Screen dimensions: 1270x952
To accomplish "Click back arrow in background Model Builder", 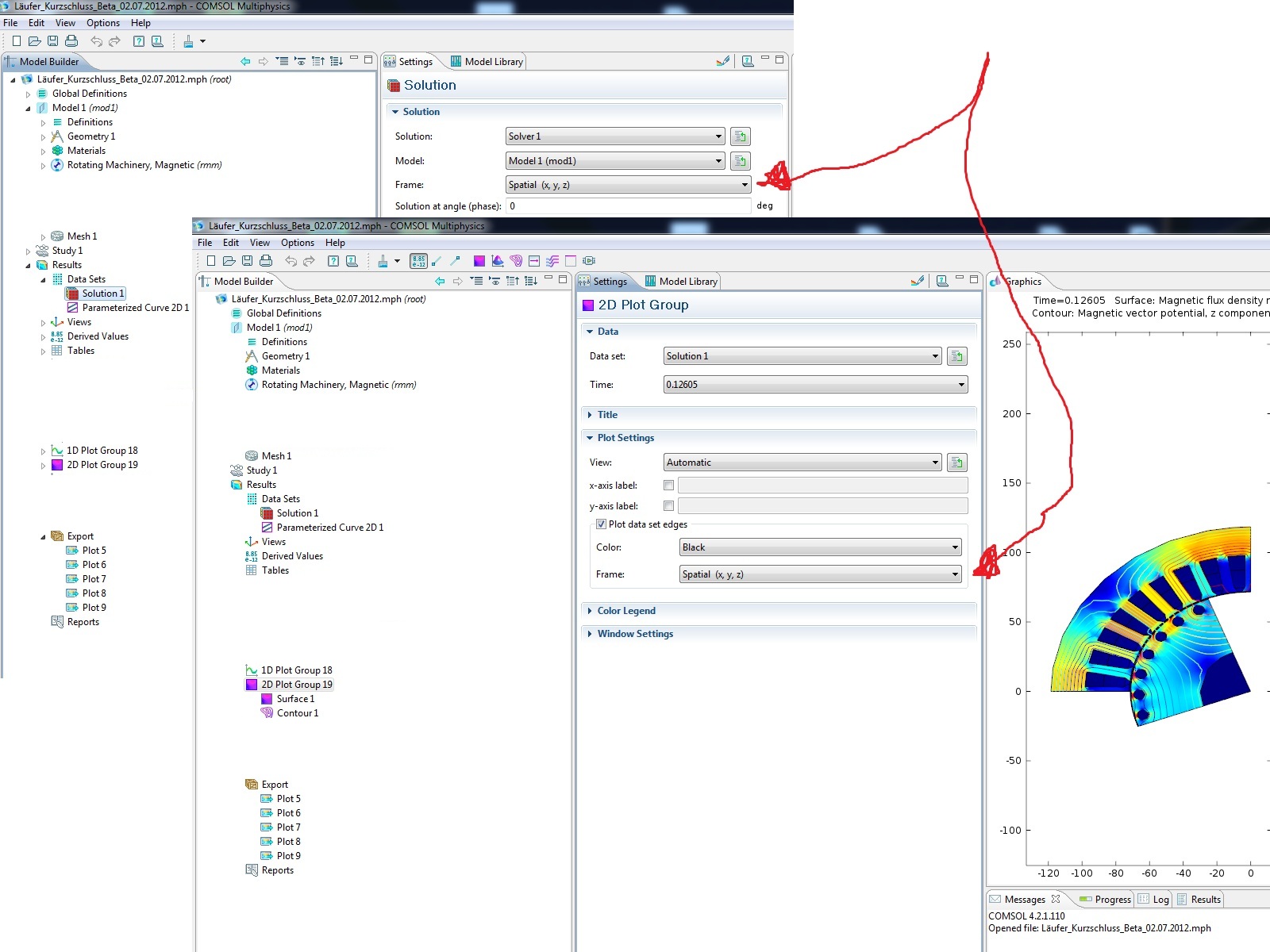I will [245, 61].
